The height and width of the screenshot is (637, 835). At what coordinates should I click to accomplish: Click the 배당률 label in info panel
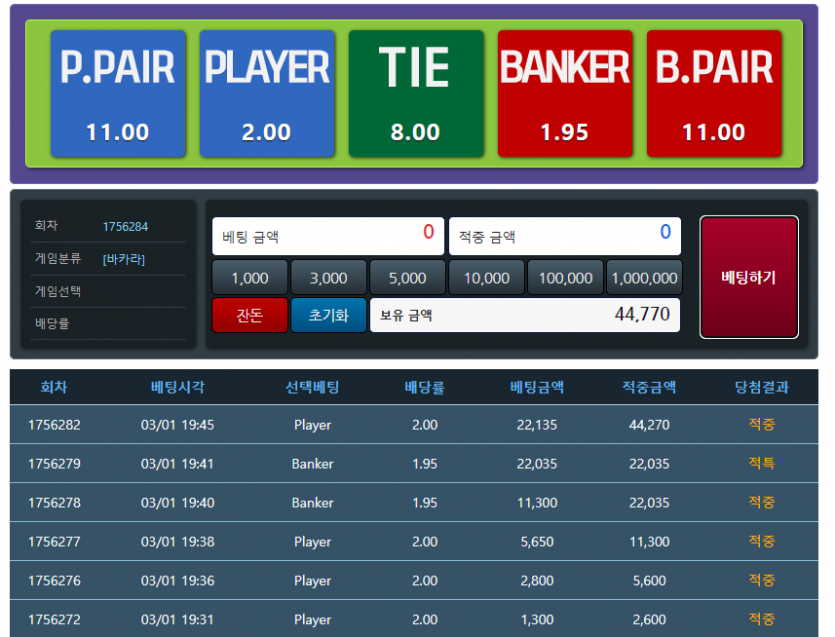click(x=52, y=323)
